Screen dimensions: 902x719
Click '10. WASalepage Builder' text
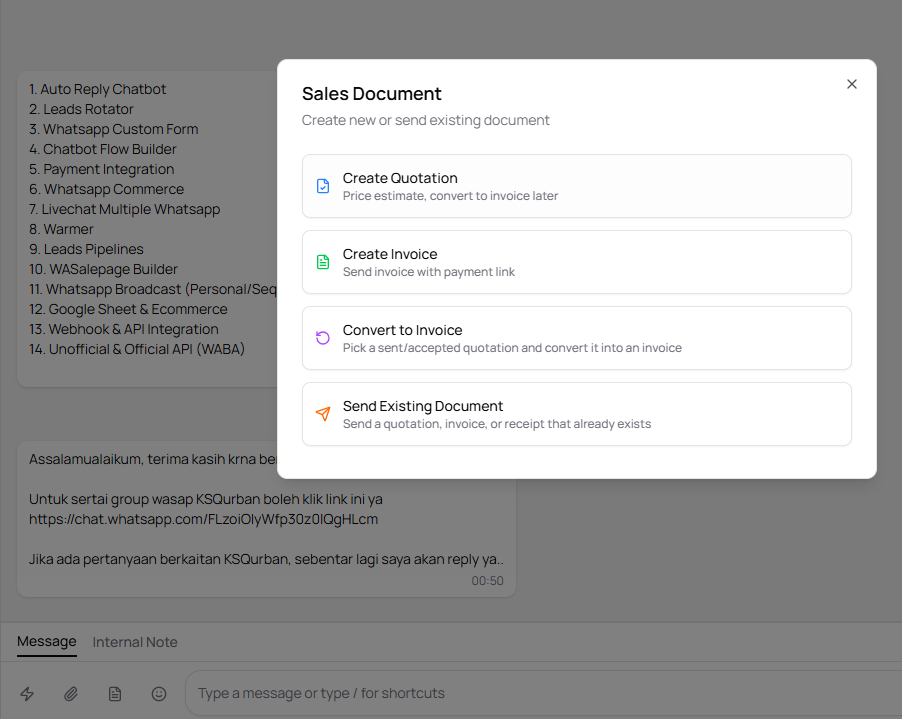(103, 269)
